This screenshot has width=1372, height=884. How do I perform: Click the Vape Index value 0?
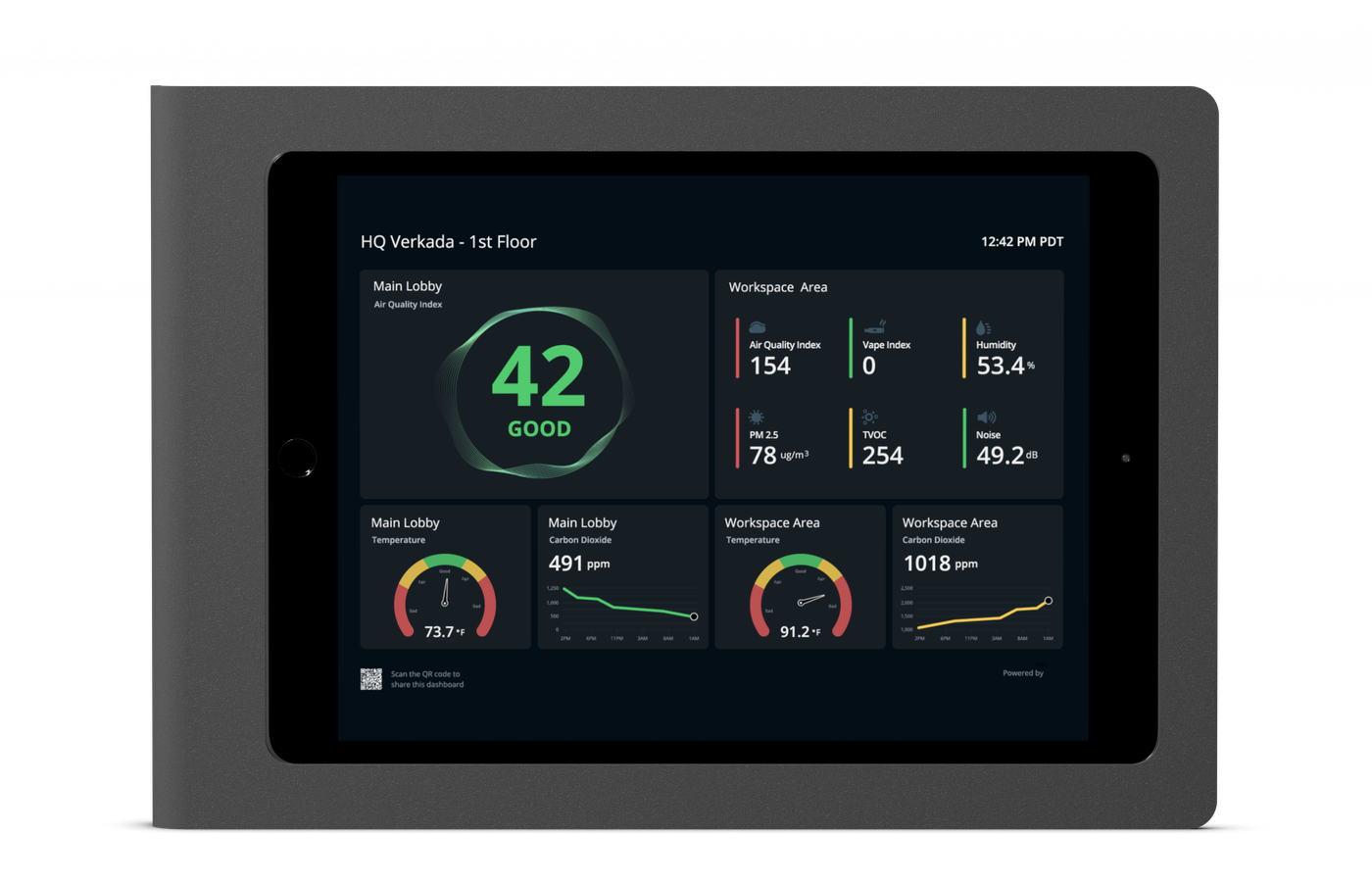click(x=869, y=367)
